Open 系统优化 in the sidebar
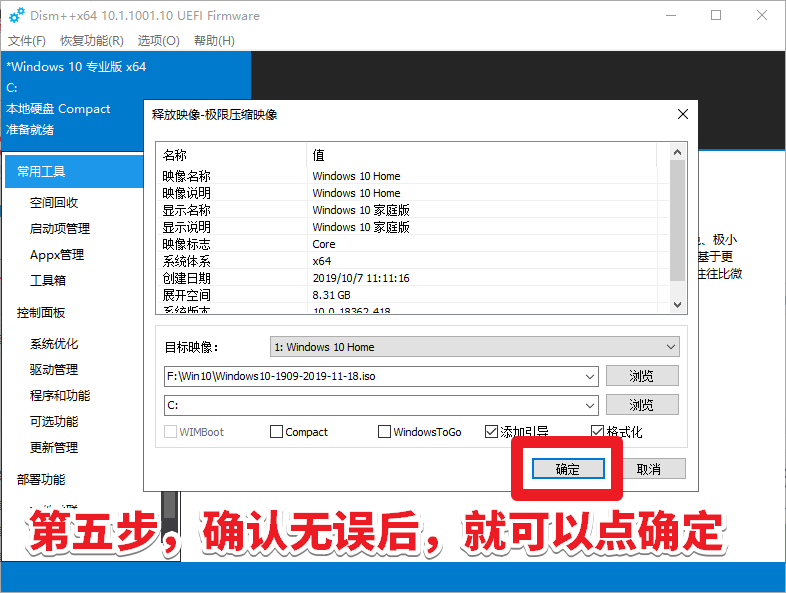This screenshot has width=786, height=593. 54,344
